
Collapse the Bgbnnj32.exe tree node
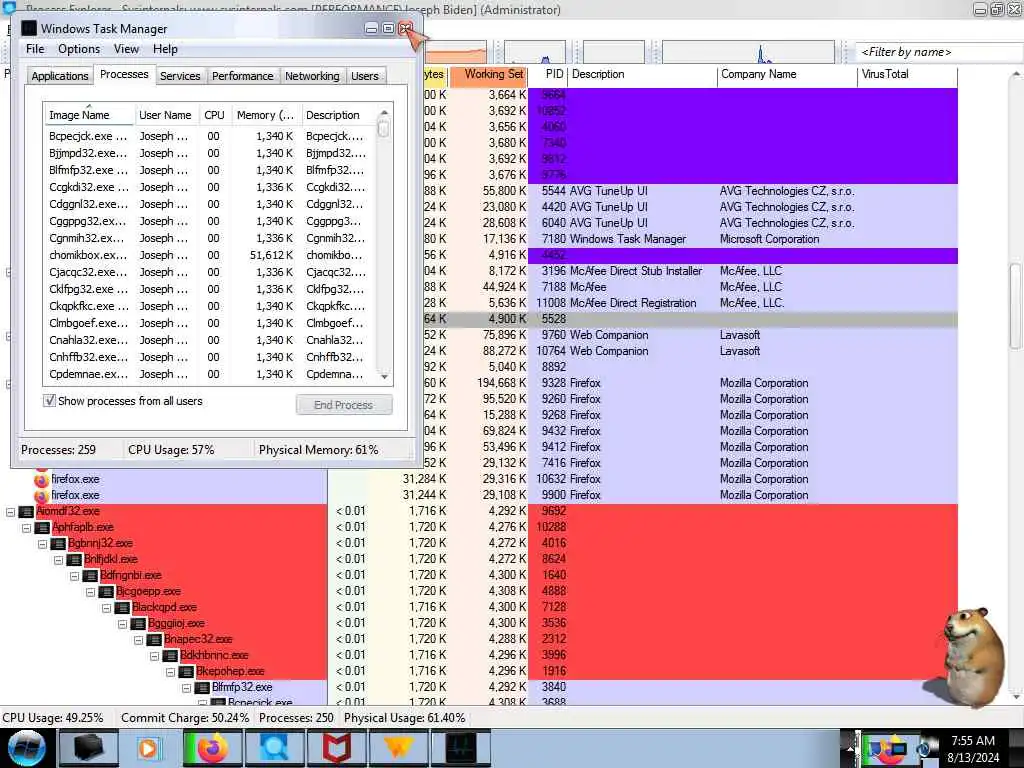42,544
